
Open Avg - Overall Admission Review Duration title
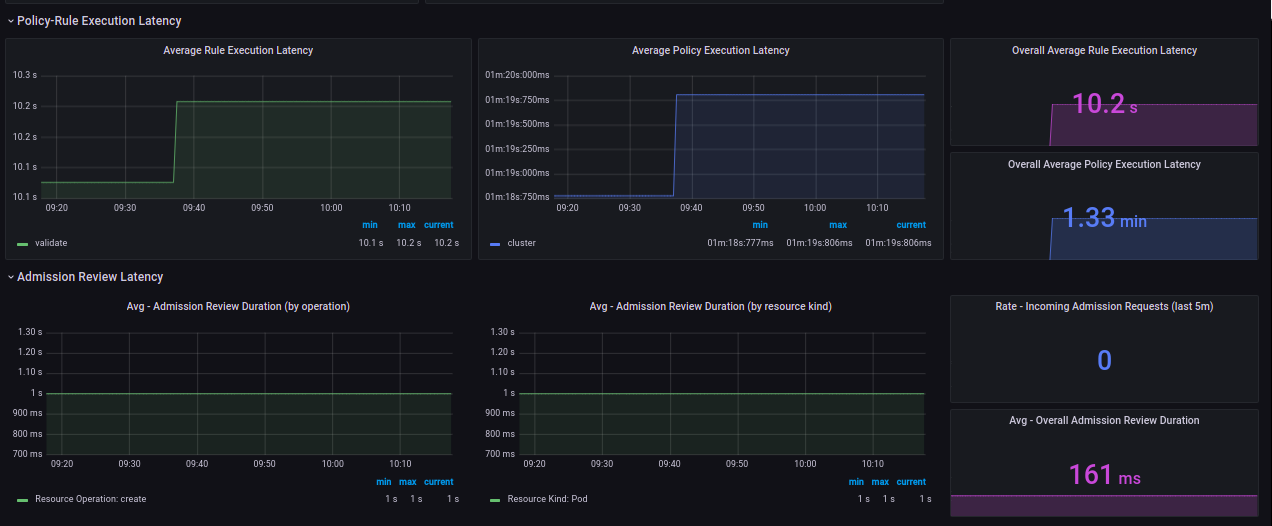click(1104, 420)
